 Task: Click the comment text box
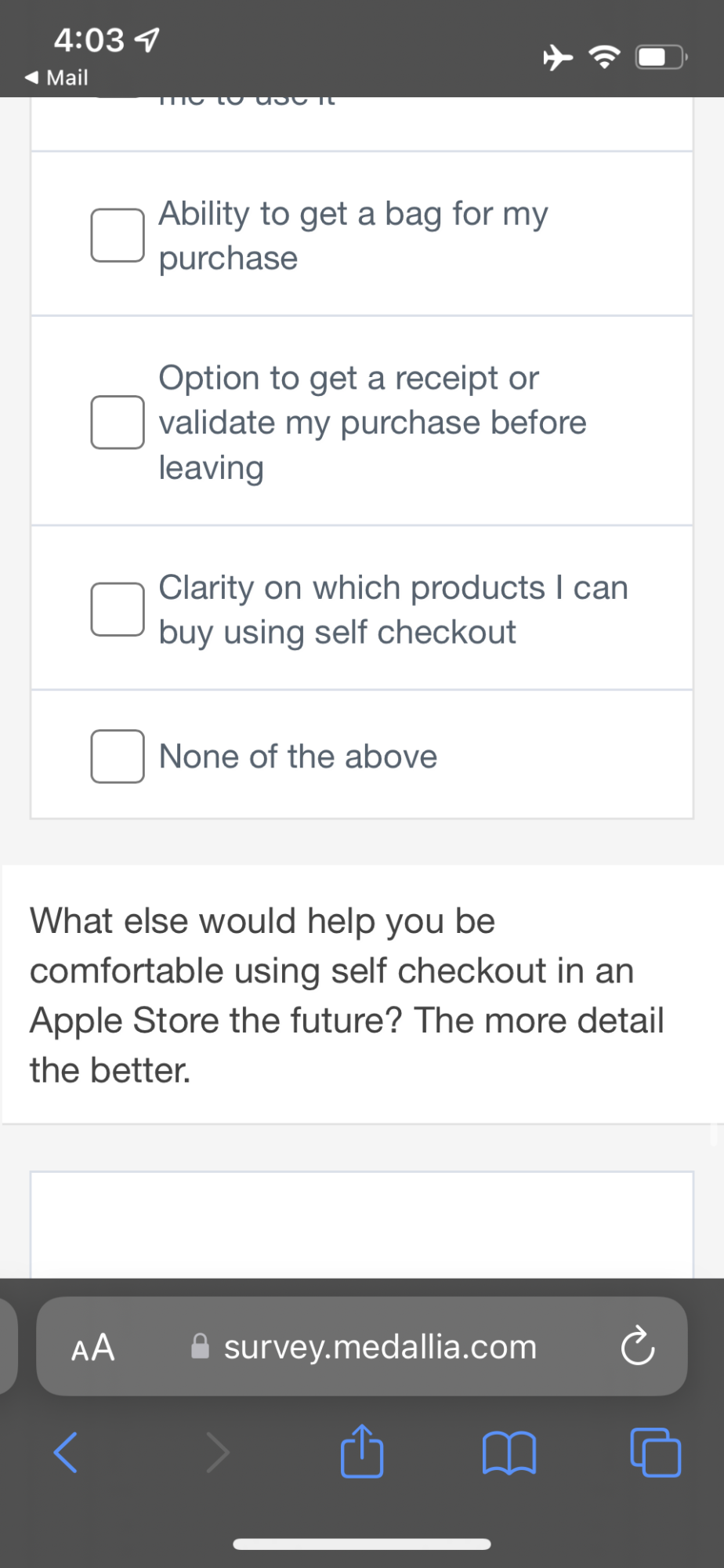pos(362,1225)
